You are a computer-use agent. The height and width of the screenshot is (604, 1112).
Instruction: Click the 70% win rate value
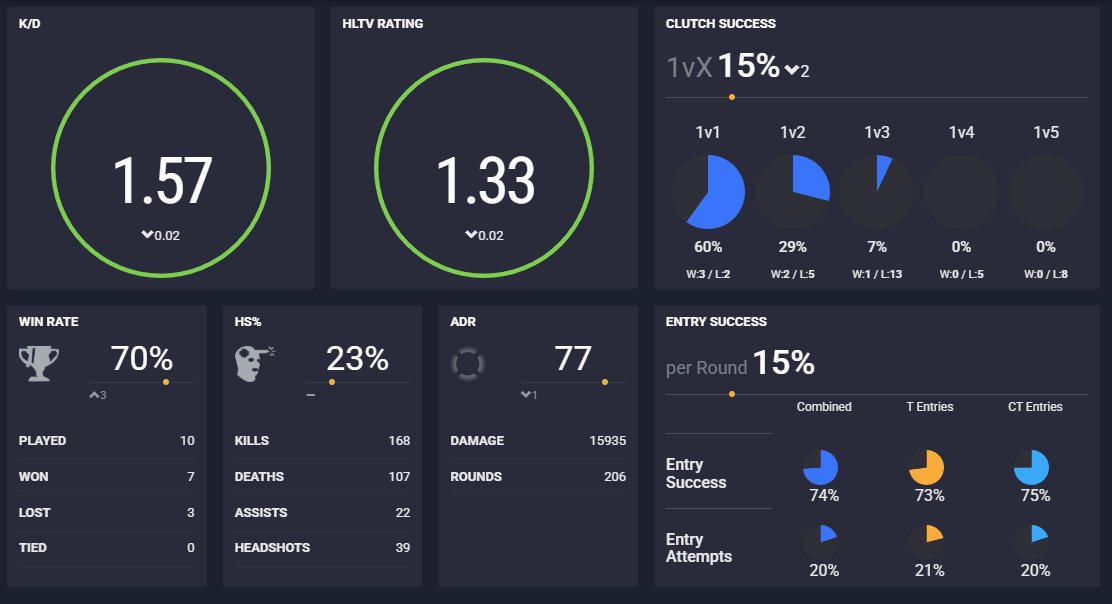point(142,358)
